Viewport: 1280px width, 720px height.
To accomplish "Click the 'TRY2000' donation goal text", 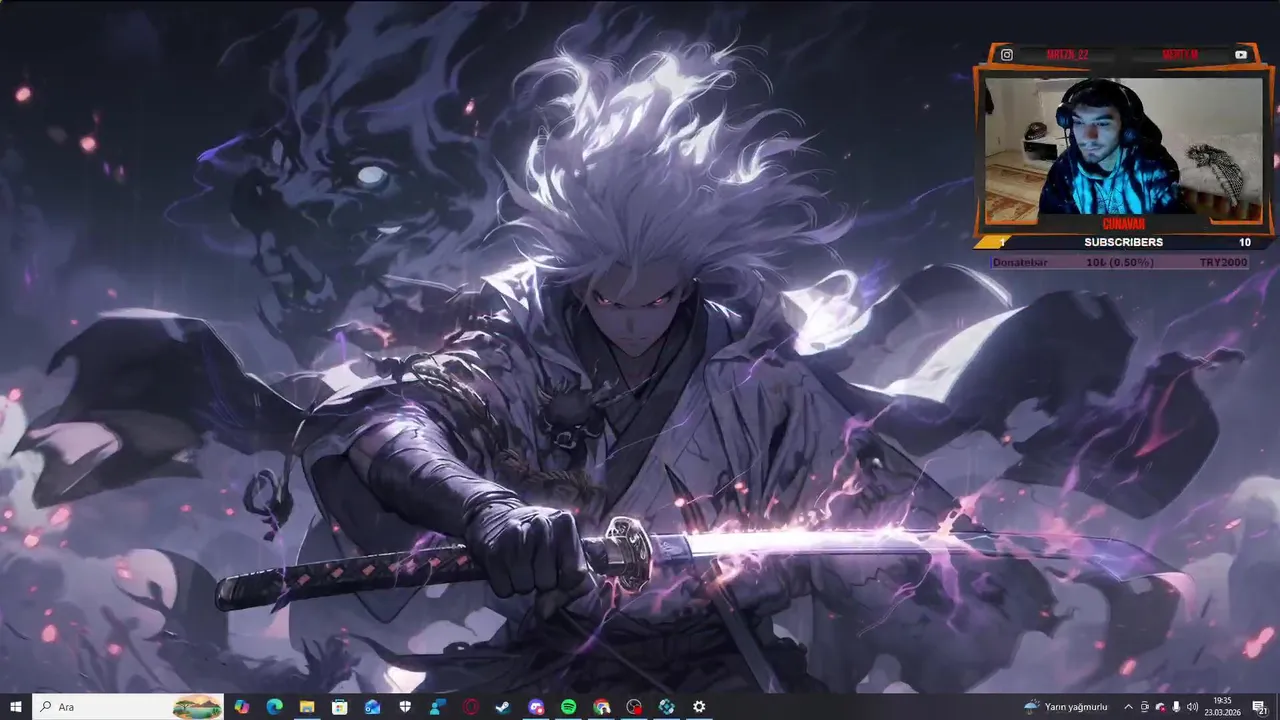I will click(x=1223, y=262).
